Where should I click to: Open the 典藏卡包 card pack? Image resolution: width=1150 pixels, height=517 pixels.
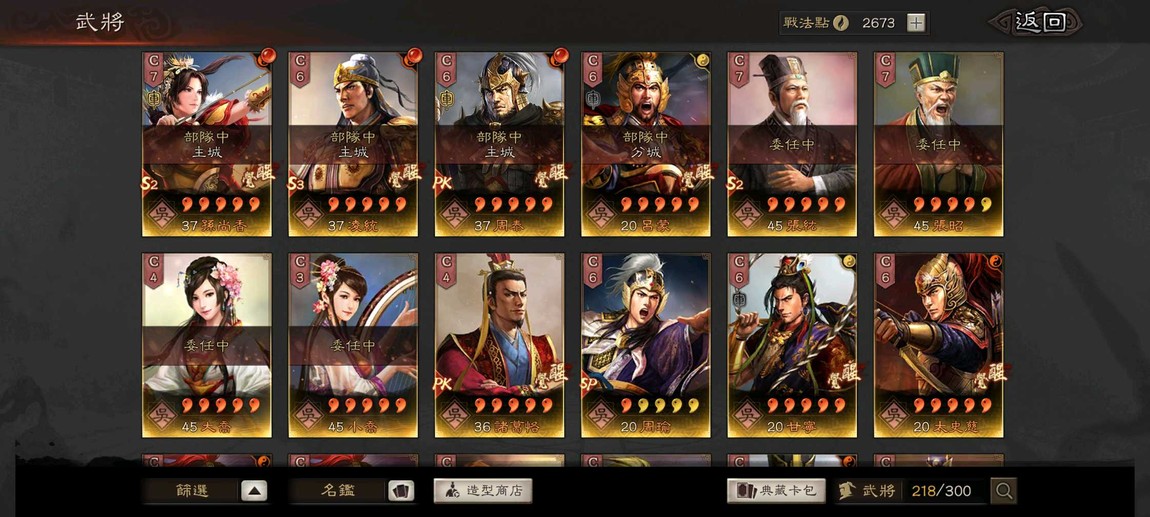776,491
